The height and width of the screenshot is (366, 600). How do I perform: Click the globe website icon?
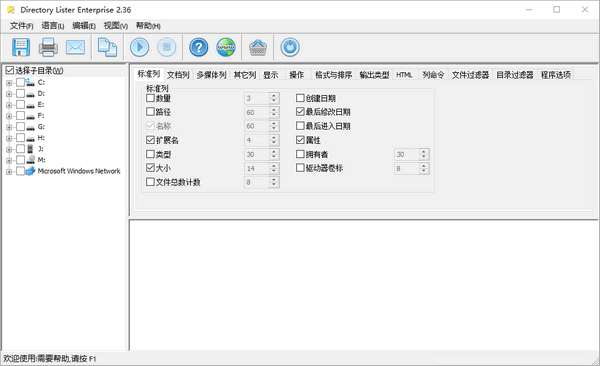(226, 47)
